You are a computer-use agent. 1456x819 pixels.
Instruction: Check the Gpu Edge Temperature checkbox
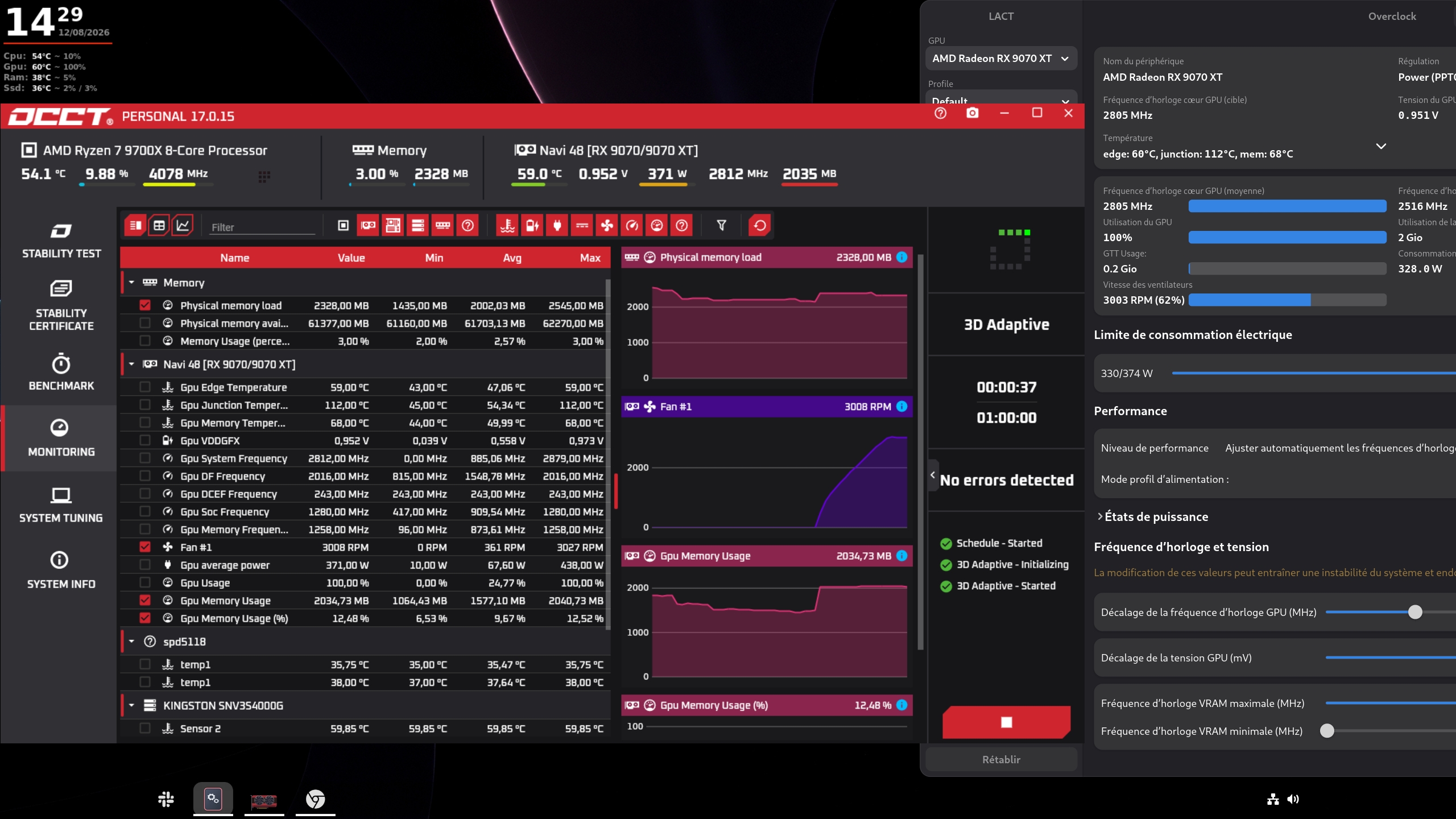(145, 387)
